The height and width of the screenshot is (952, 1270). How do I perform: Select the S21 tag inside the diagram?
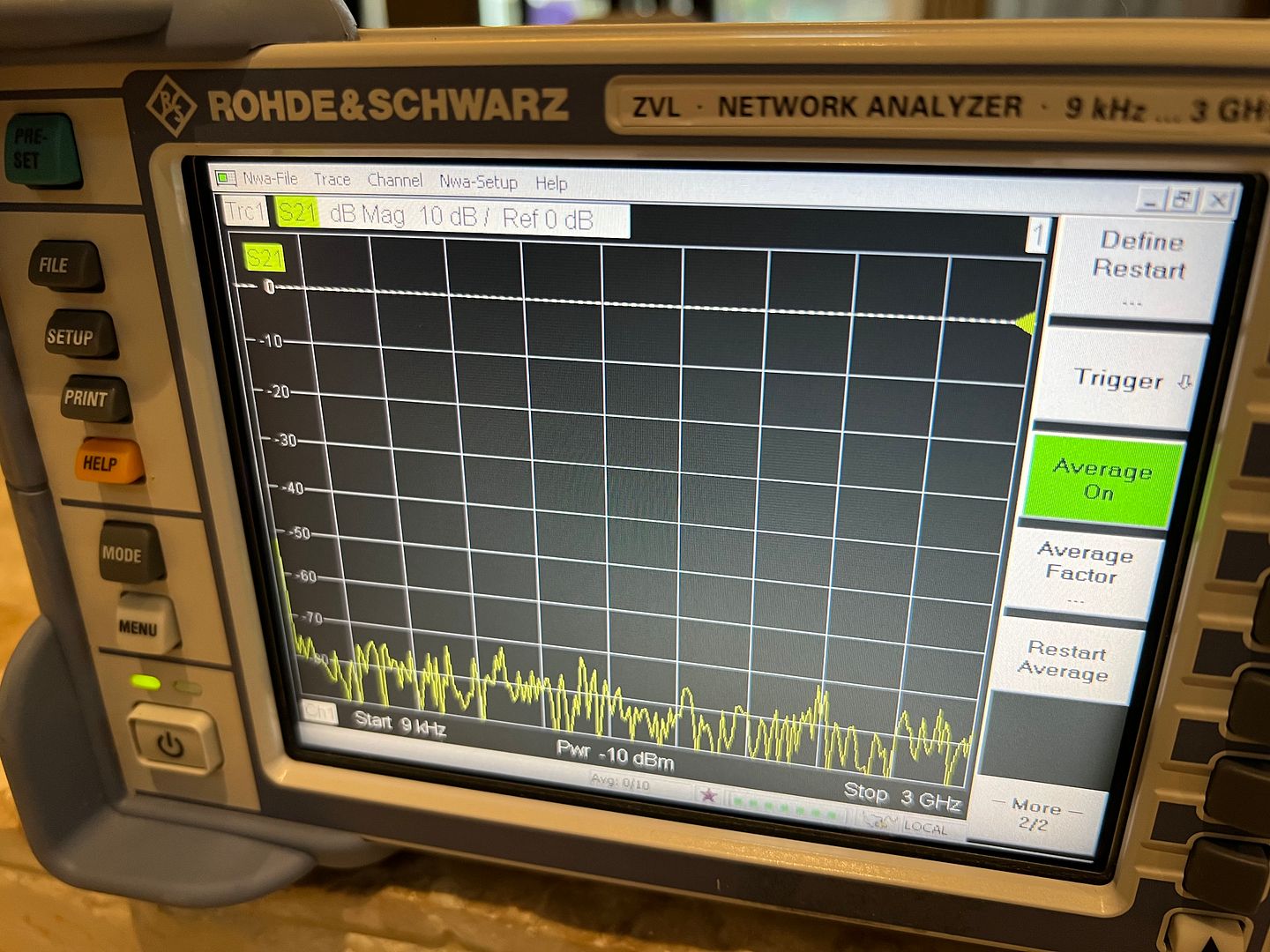pos(264,257)
